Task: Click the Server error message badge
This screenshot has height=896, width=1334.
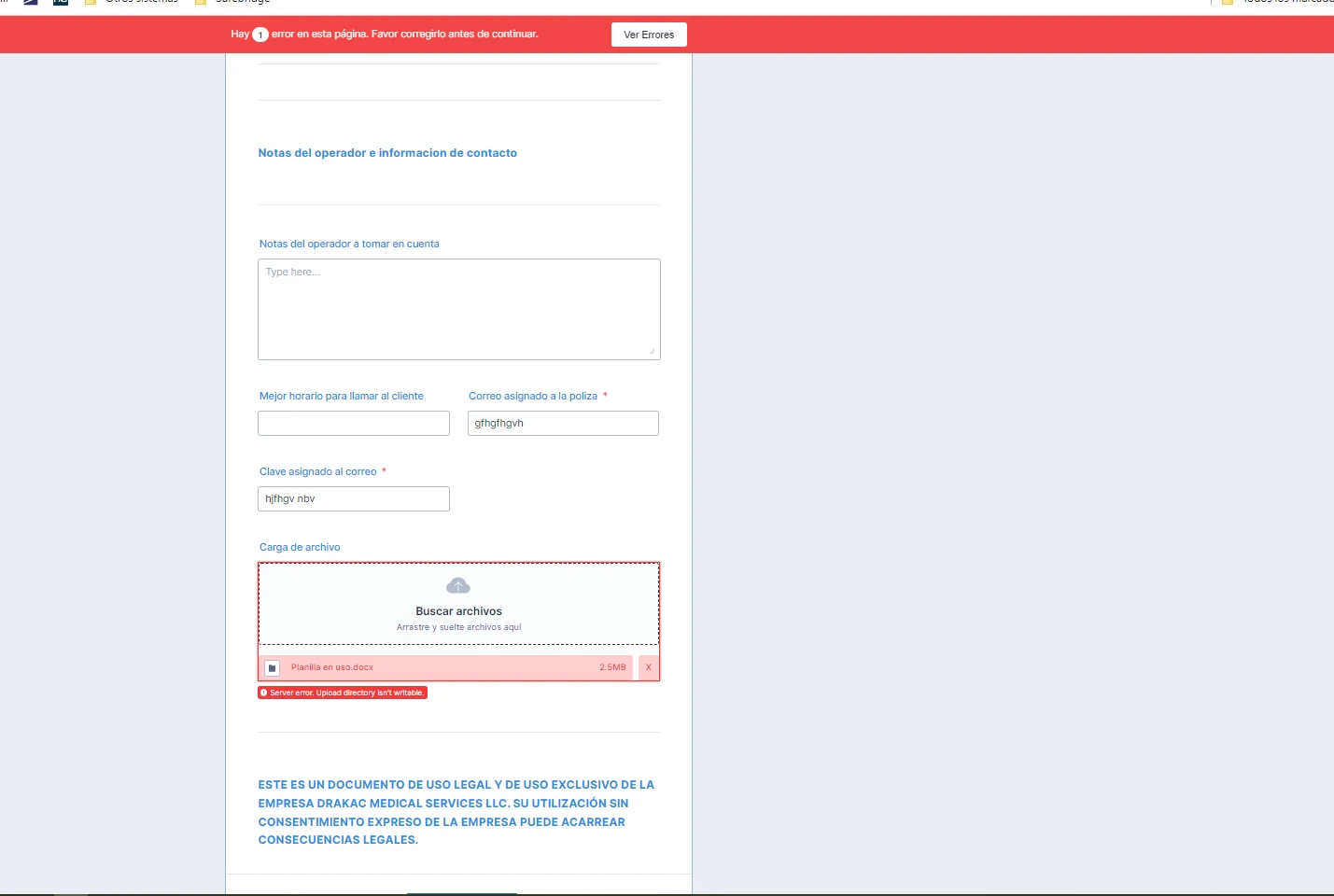Action: [343, 693]
